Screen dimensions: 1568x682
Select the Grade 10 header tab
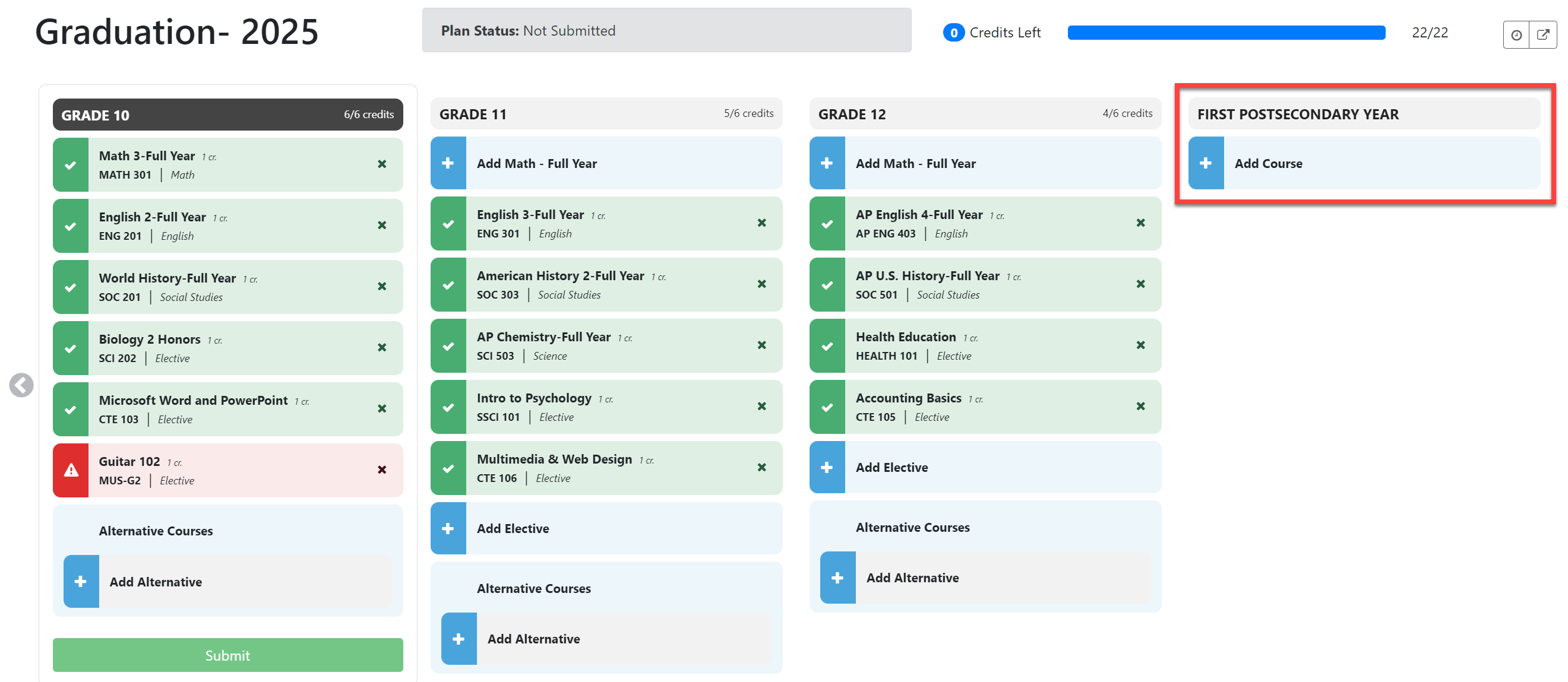pyautogui.click(x=227, y=115)
